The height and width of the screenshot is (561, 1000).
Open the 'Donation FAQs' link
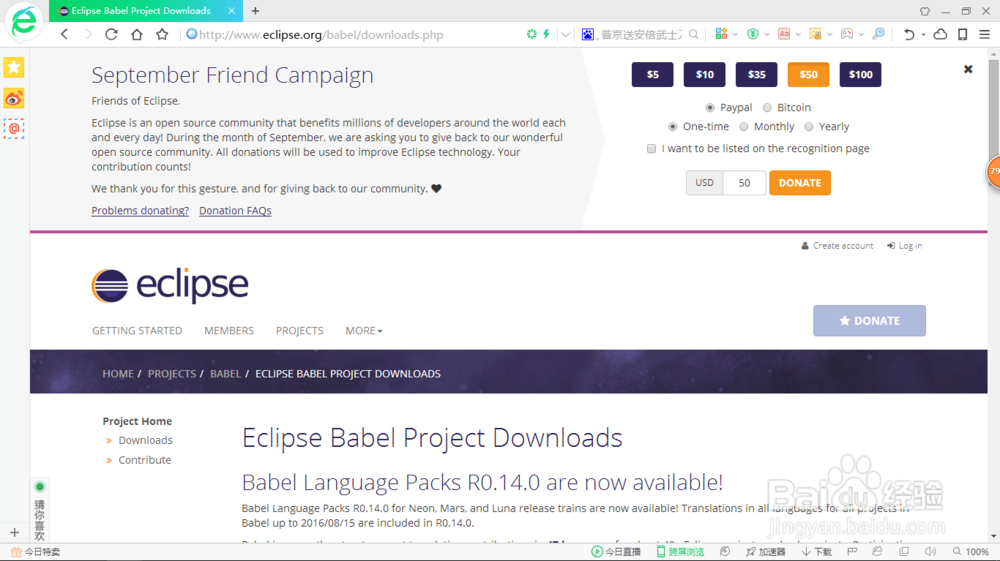(235, 210)
